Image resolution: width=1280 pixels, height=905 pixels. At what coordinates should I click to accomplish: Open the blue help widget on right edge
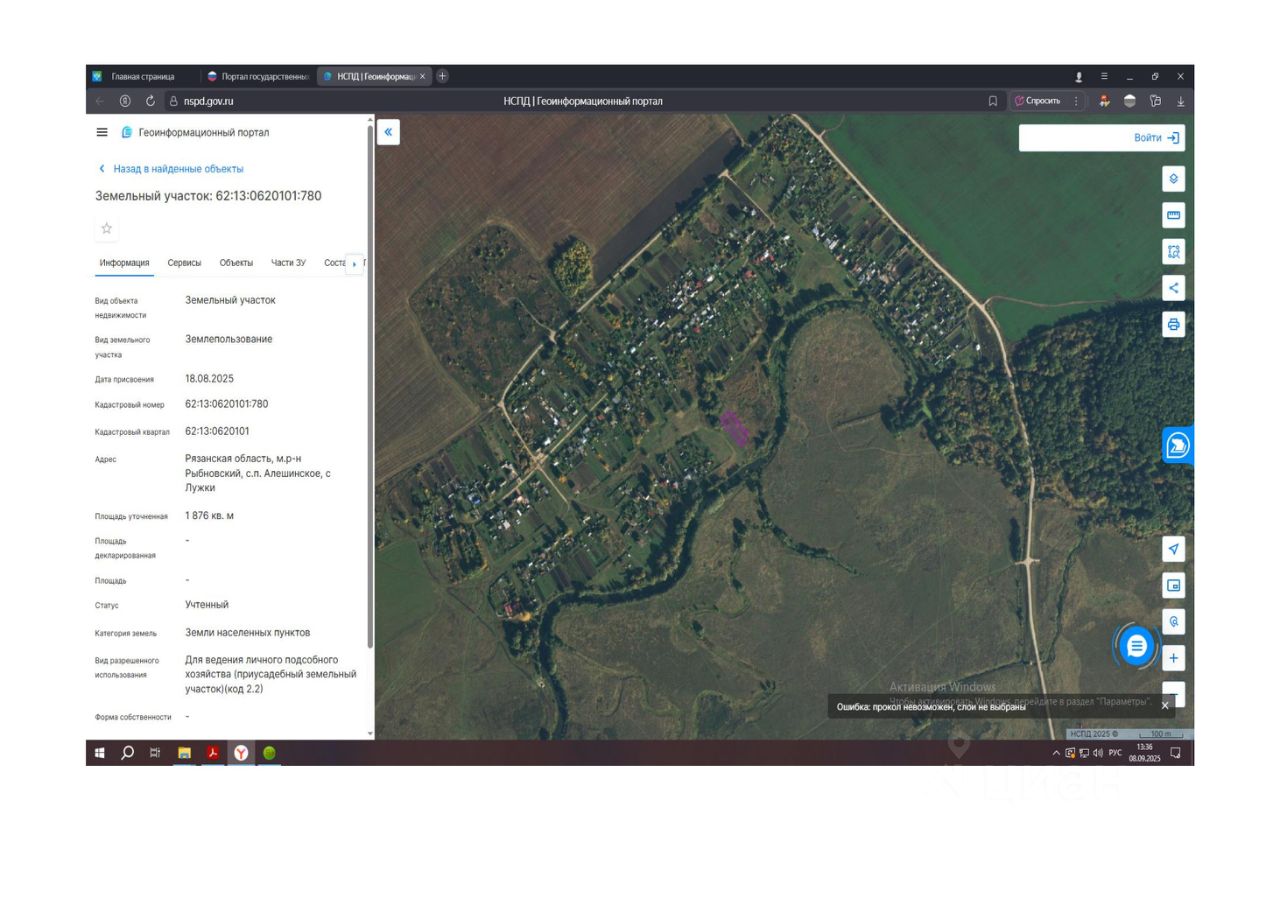1178,445
